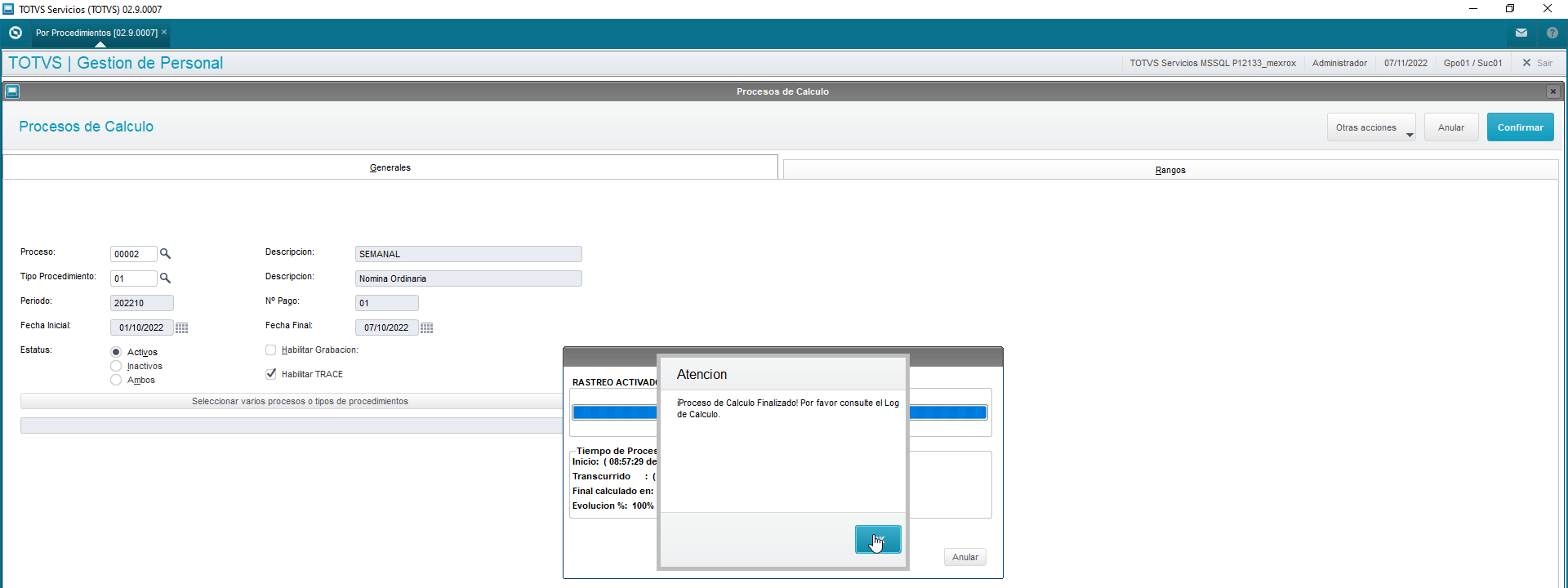Open the mail envelope icon

(x=1521, y=33)
